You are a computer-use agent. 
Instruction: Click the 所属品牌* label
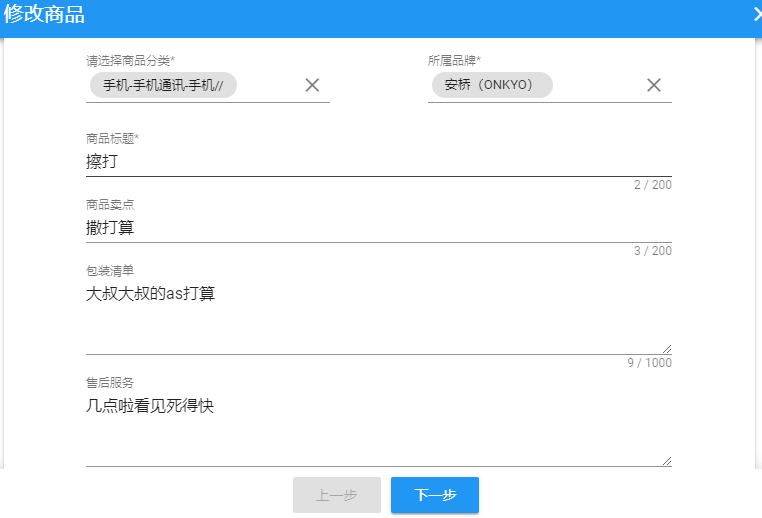tap(454, 61)
